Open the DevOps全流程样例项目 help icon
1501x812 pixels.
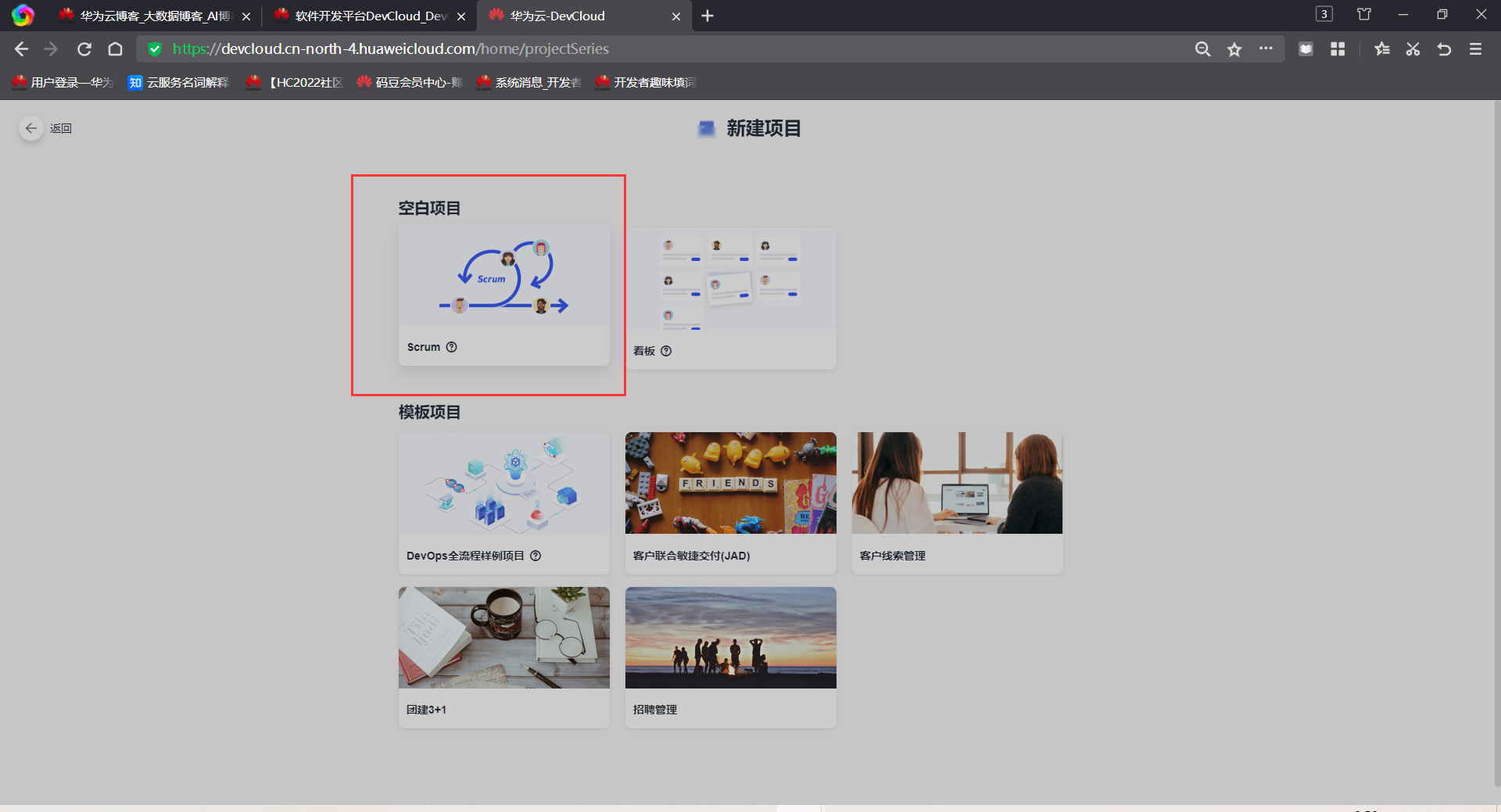(x=536, y=556)
